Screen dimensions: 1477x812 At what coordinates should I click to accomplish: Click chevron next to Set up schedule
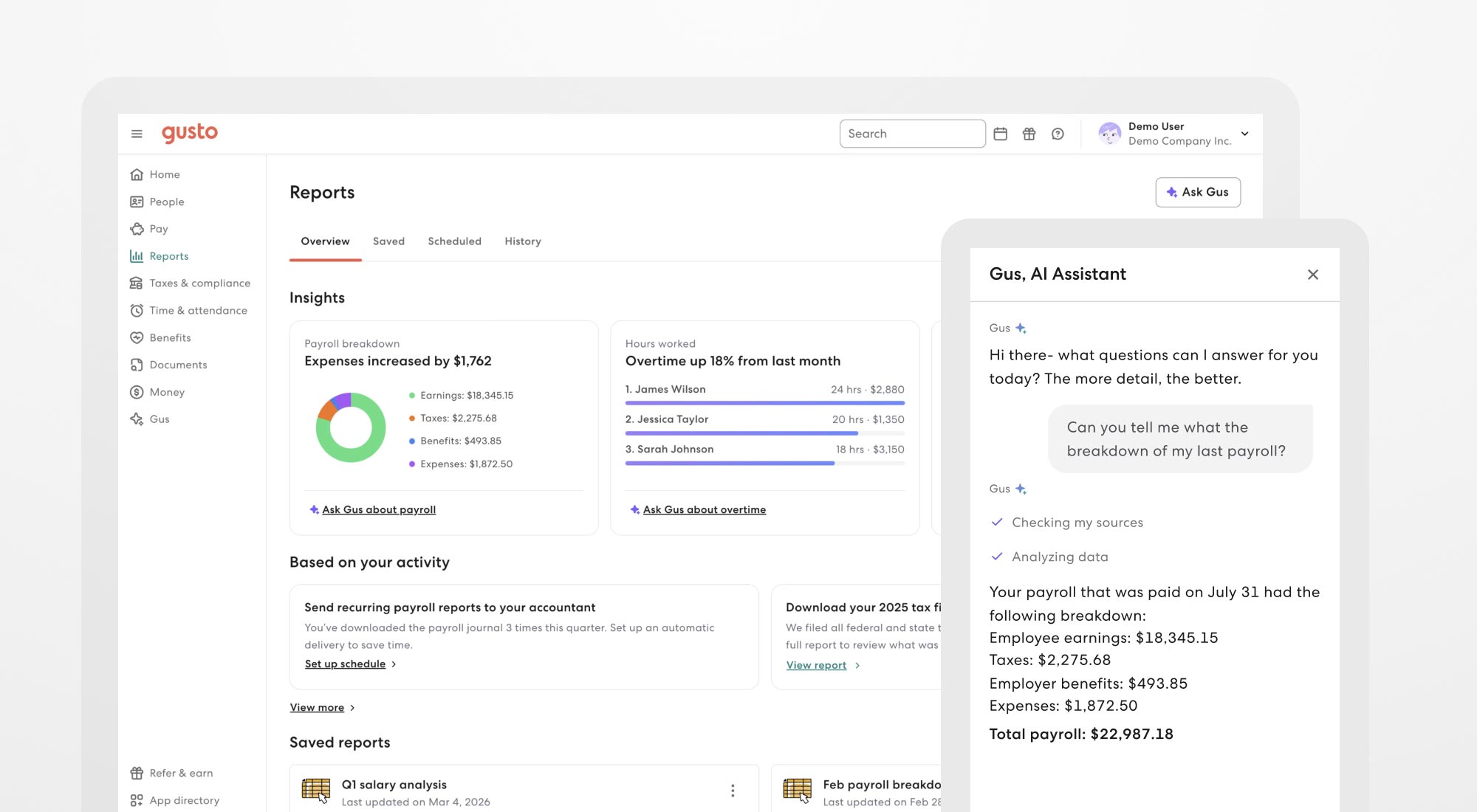(394, 664)
